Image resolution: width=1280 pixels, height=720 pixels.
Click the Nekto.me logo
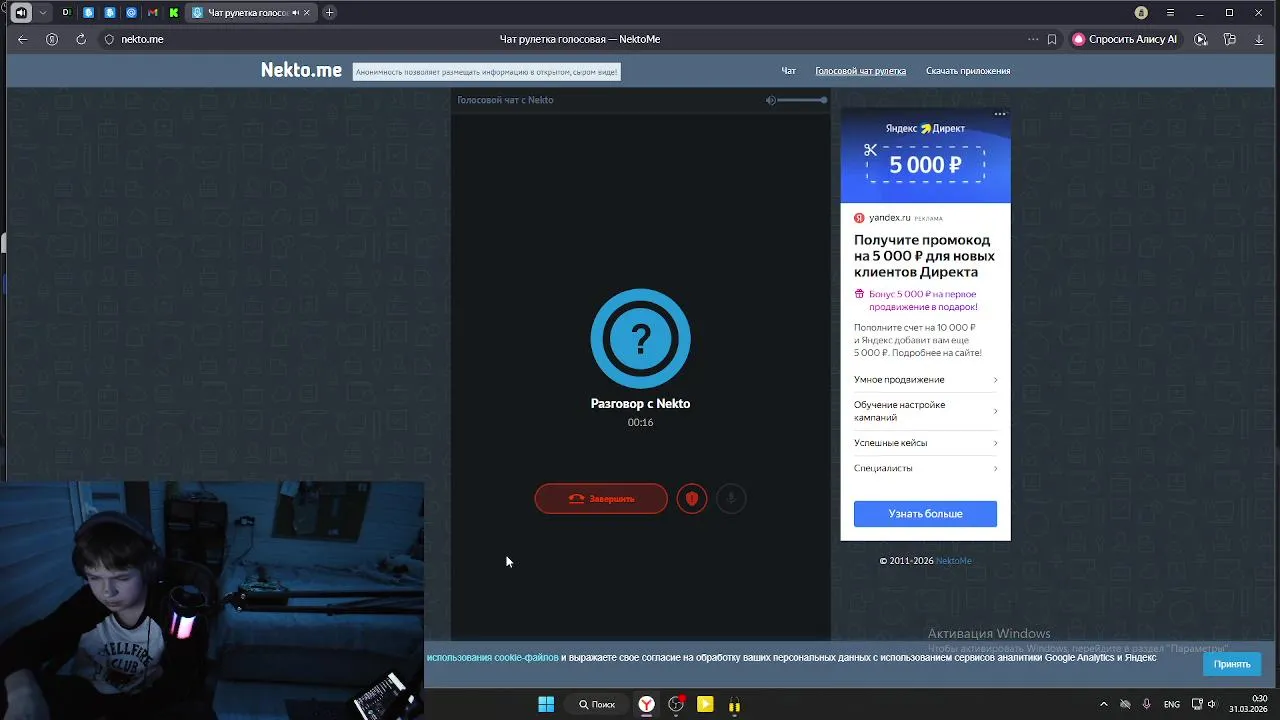tap(301, 70)
